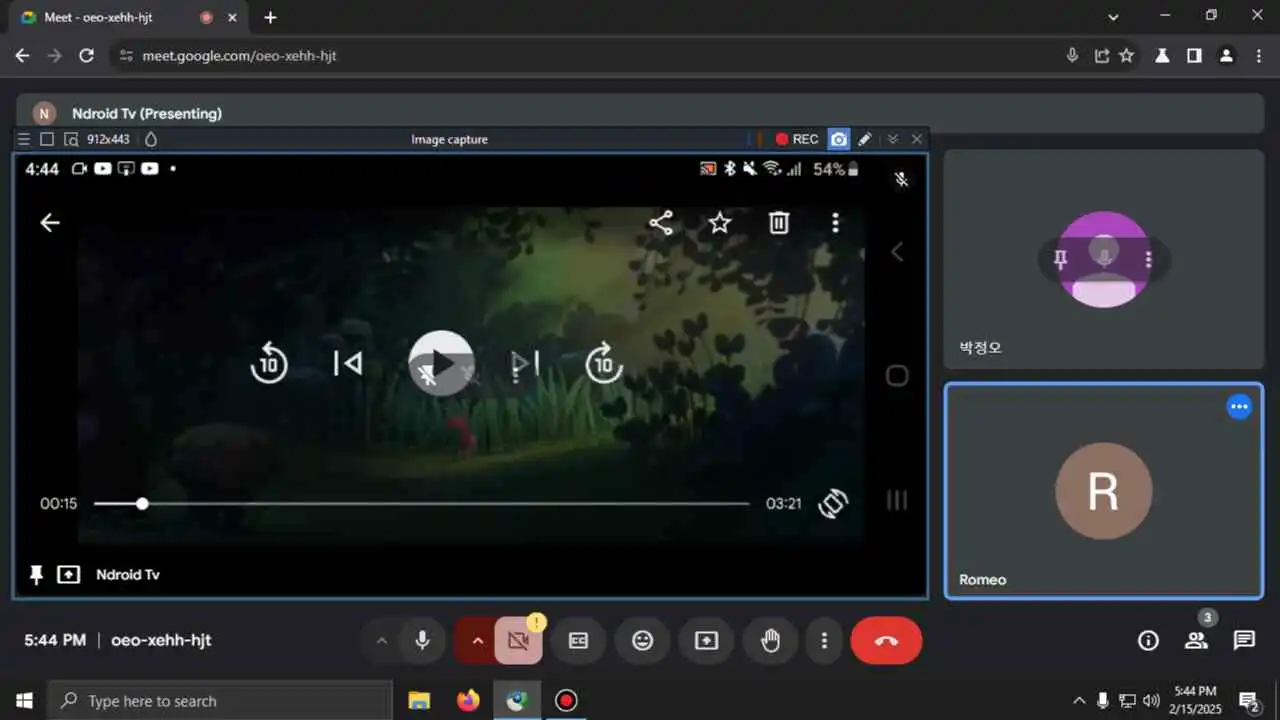This screenshot has width=1280, height=720.
Task: Open Romeo tile's blue more options
Action: pos(1239,407)
